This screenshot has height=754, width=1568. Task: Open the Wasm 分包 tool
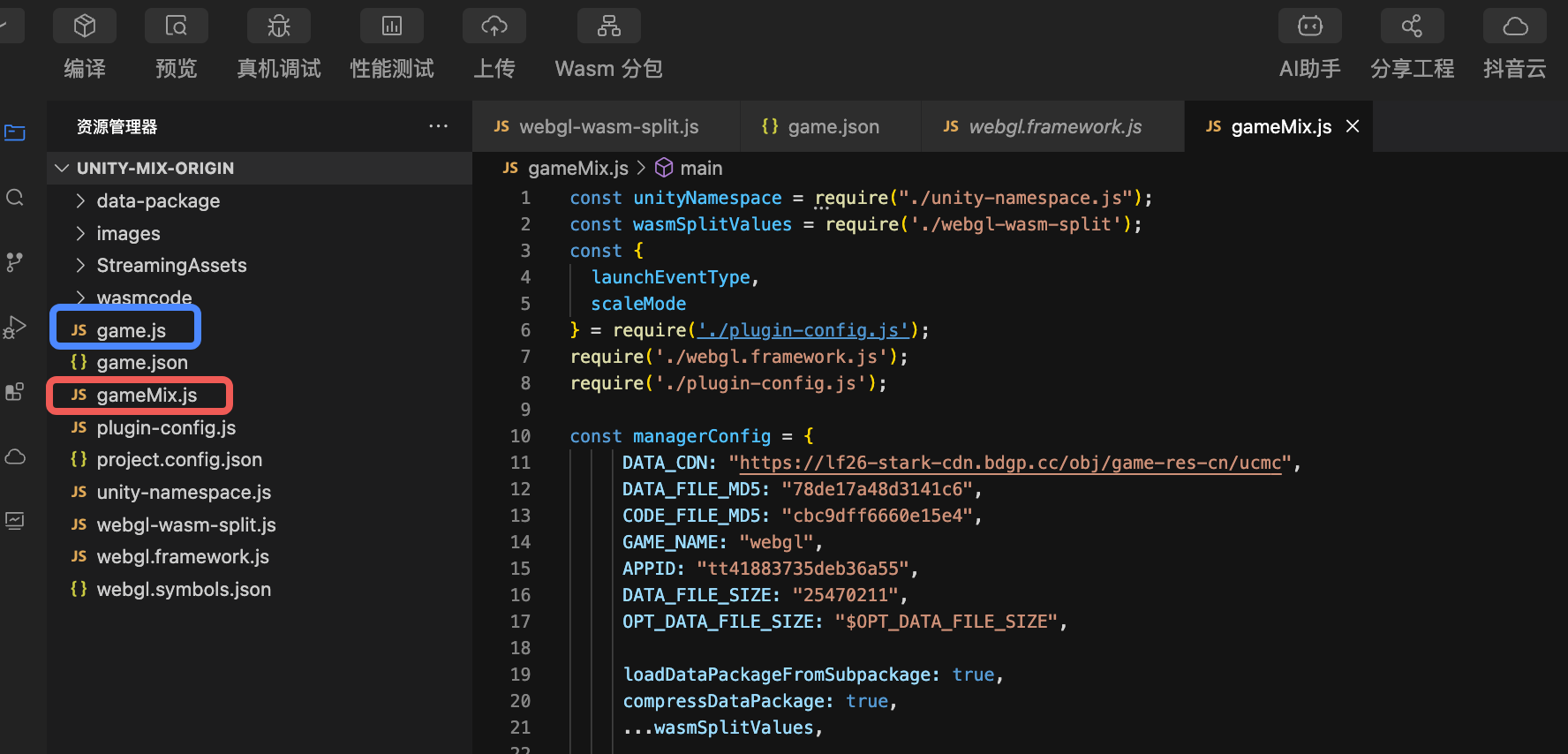tap(609, 26)
